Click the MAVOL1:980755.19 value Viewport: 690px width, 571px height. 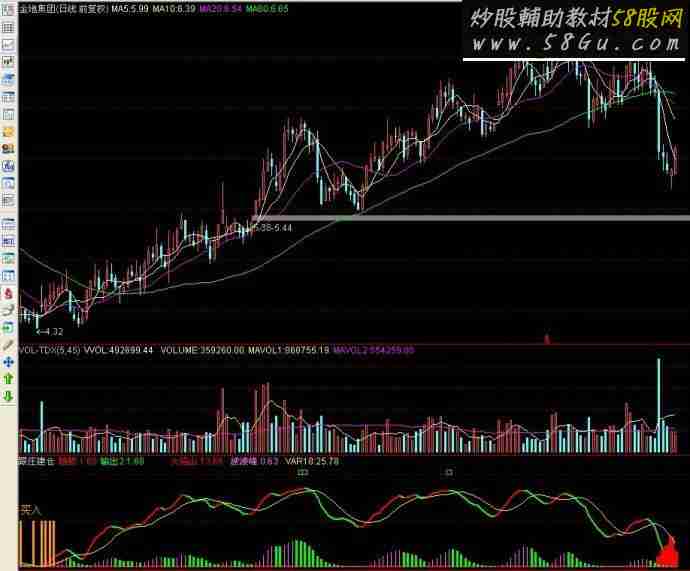(x=289, y=350)
